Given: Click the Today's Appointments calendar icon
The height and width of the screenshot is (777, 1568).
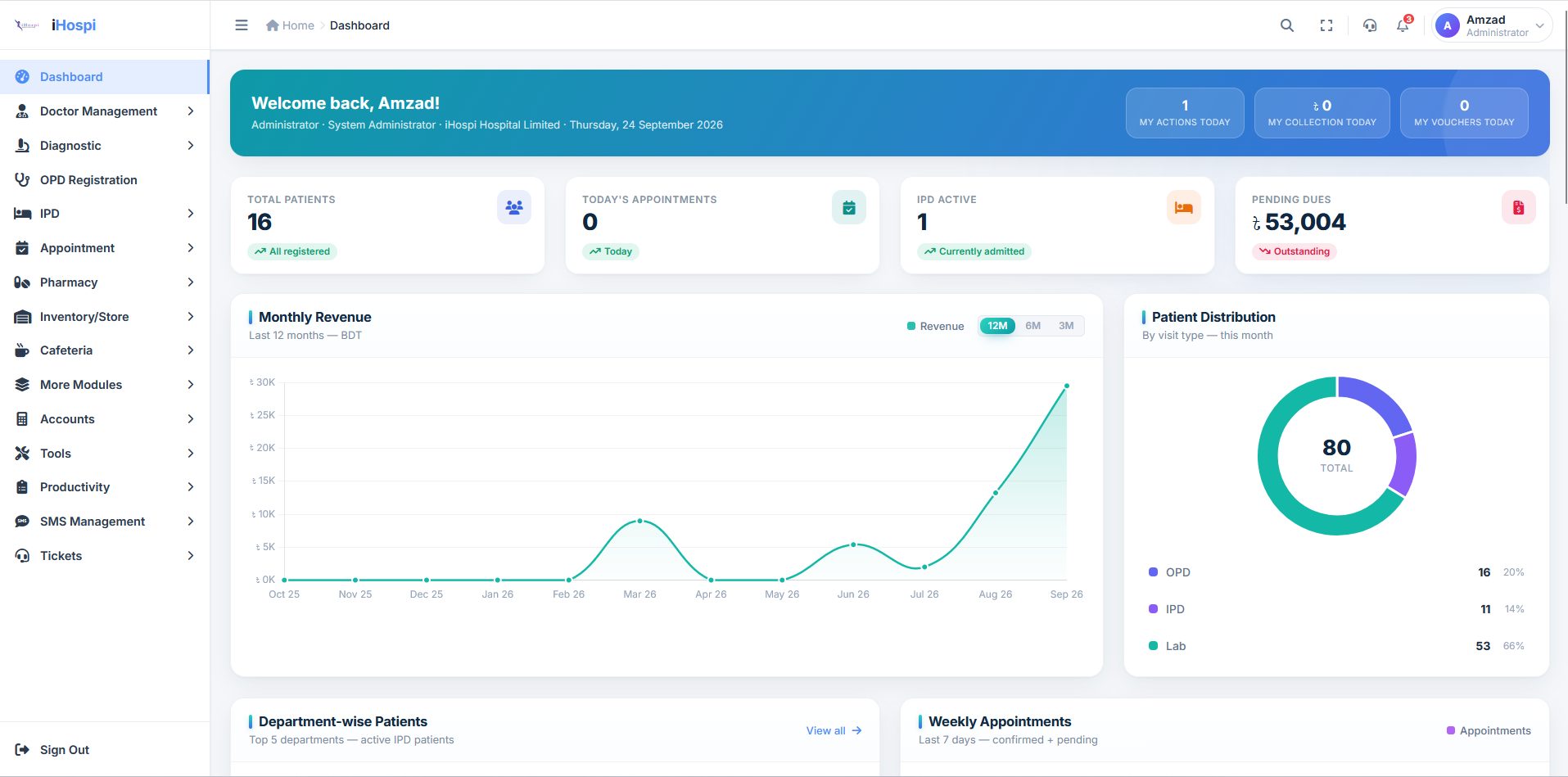Looking at the screenshot, I should (x=849, y=207).
